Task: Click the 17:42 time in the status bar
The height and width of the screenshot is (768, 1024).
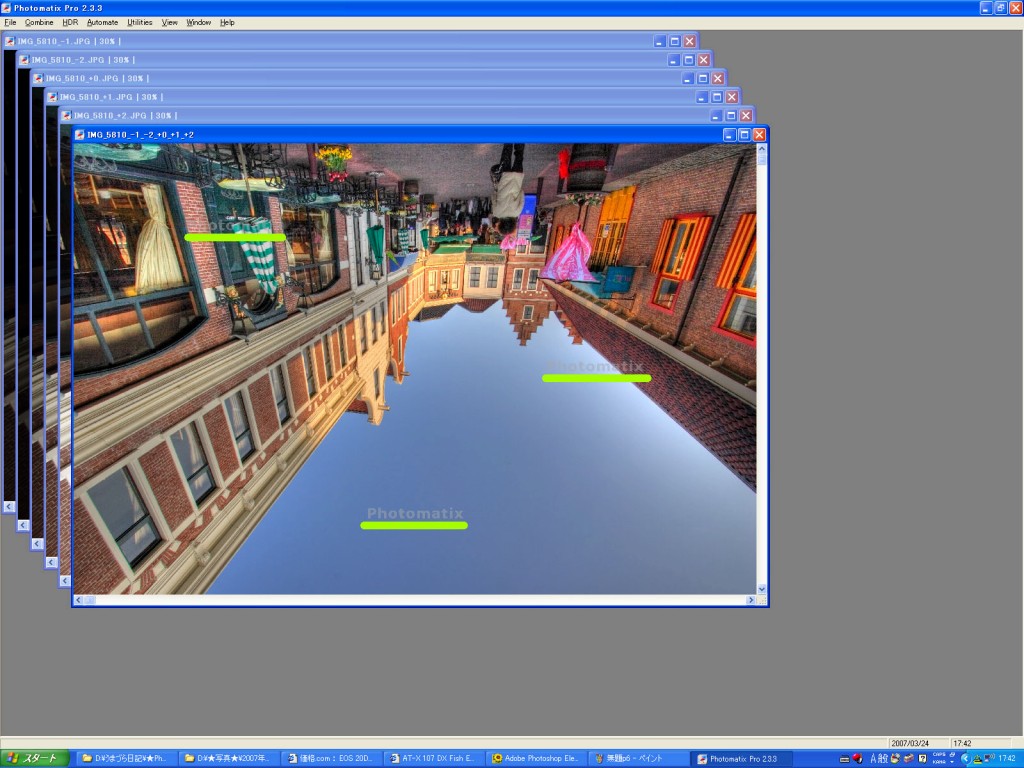Action: (x=962, y=743)
